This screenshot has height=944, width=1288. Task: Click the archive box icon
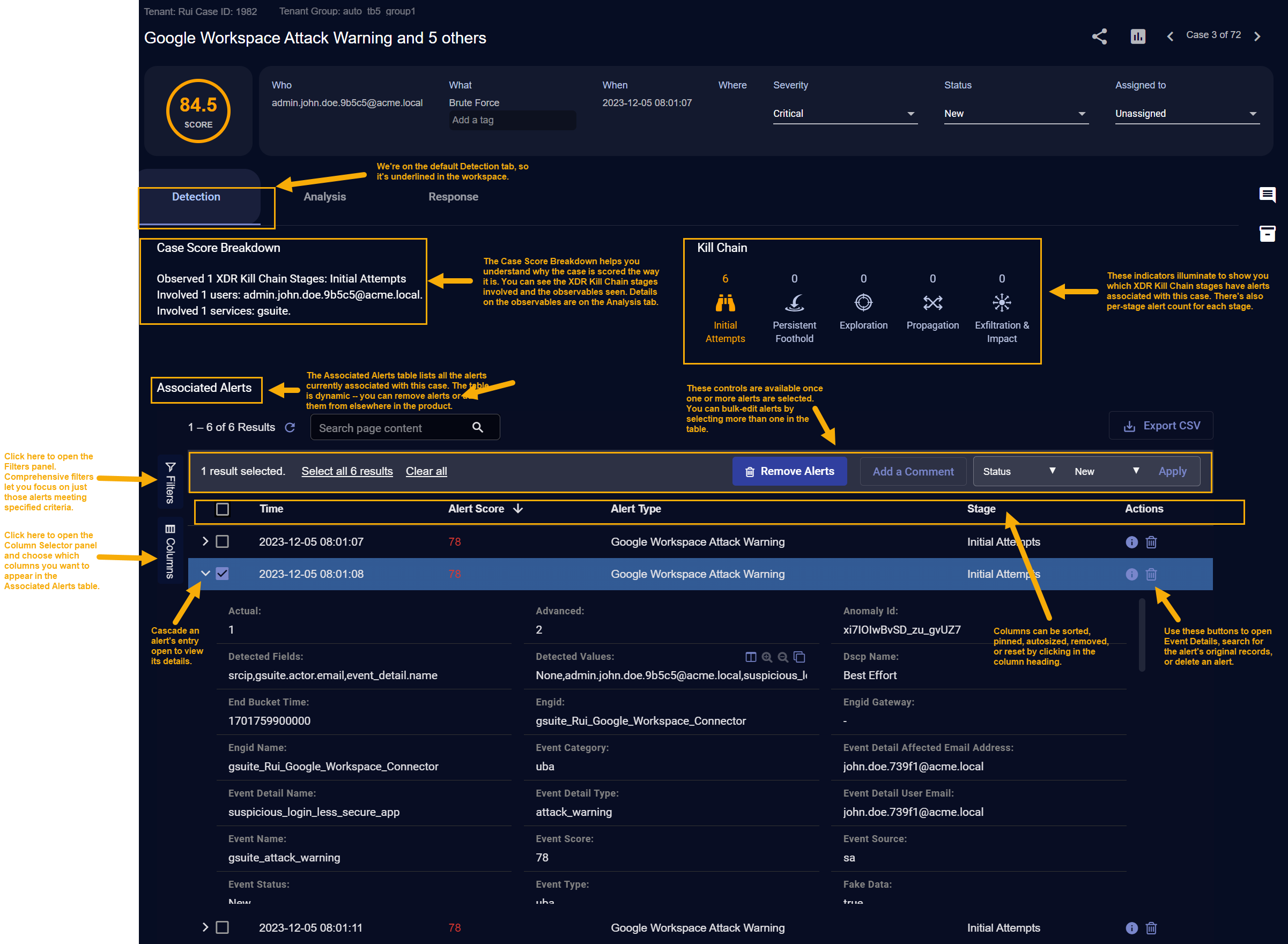point(1267,233)
